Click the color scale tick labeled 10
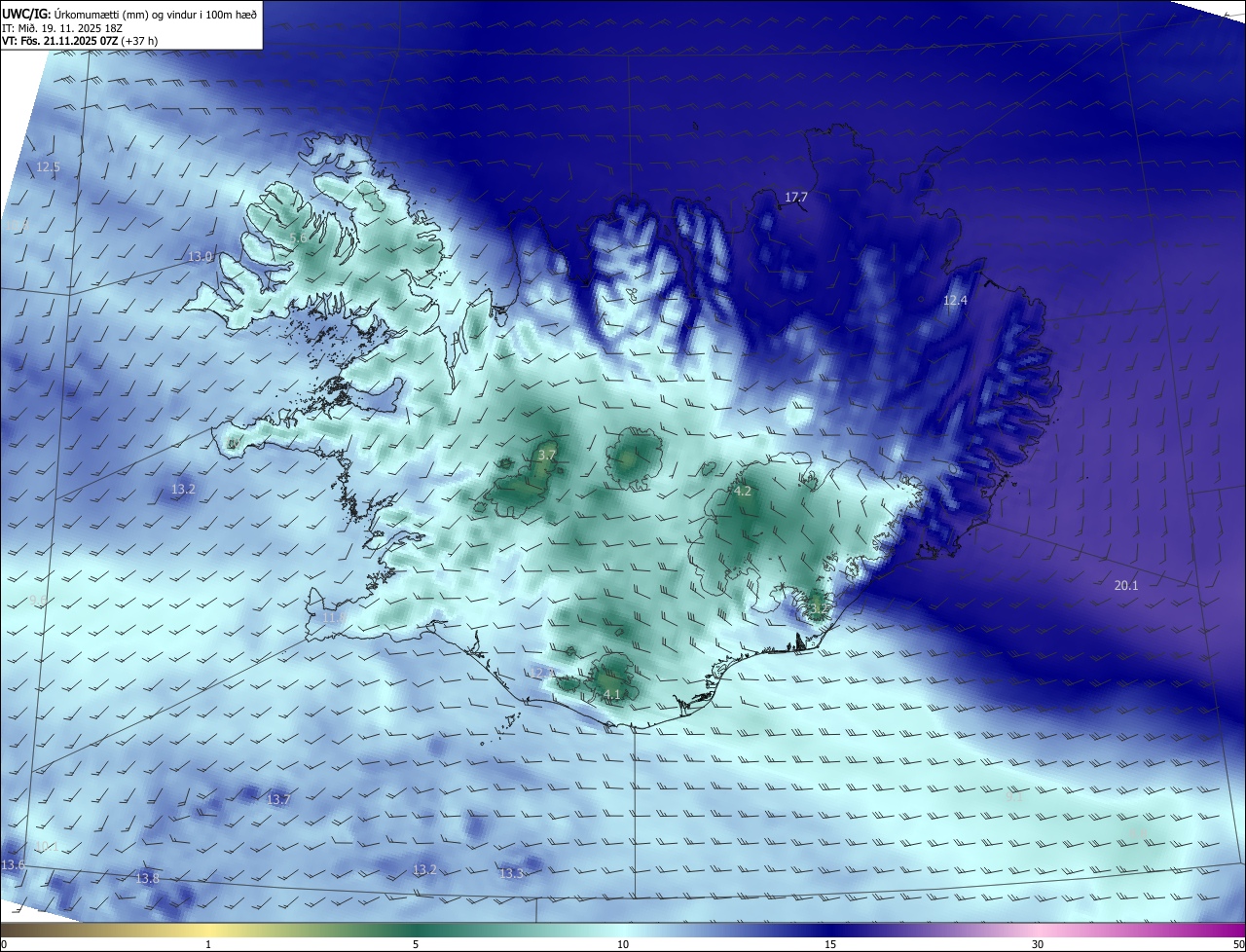 click(x=623, y=944)
